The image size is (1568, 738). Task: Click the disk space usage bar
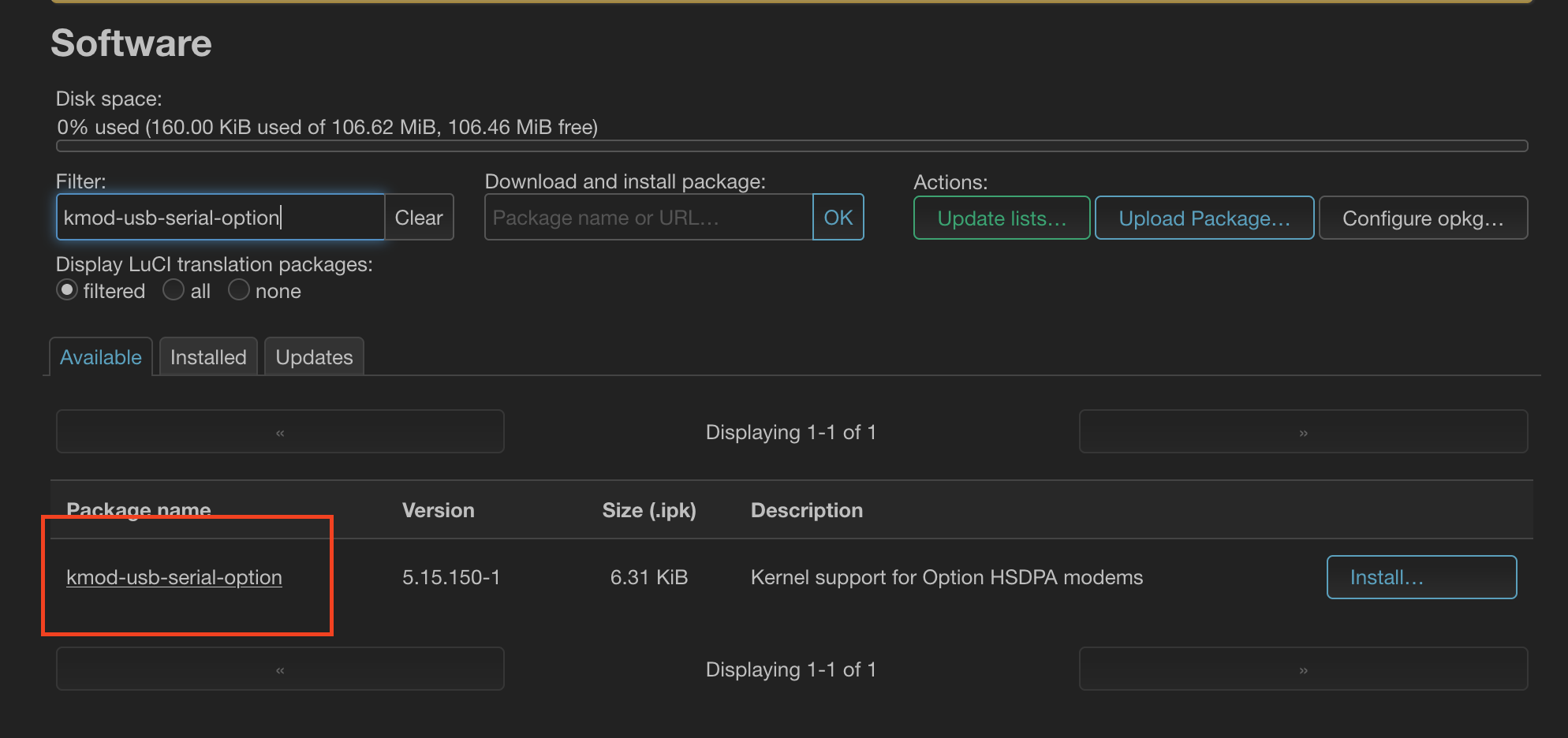click(792, 146)
